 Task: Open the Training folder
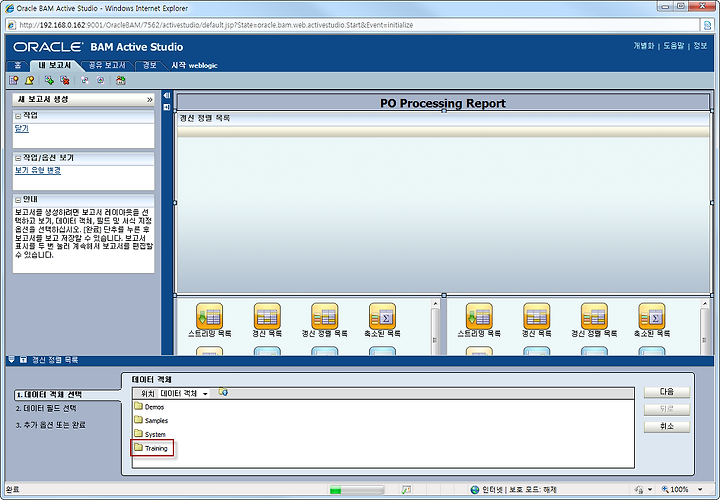pos(151,448)
